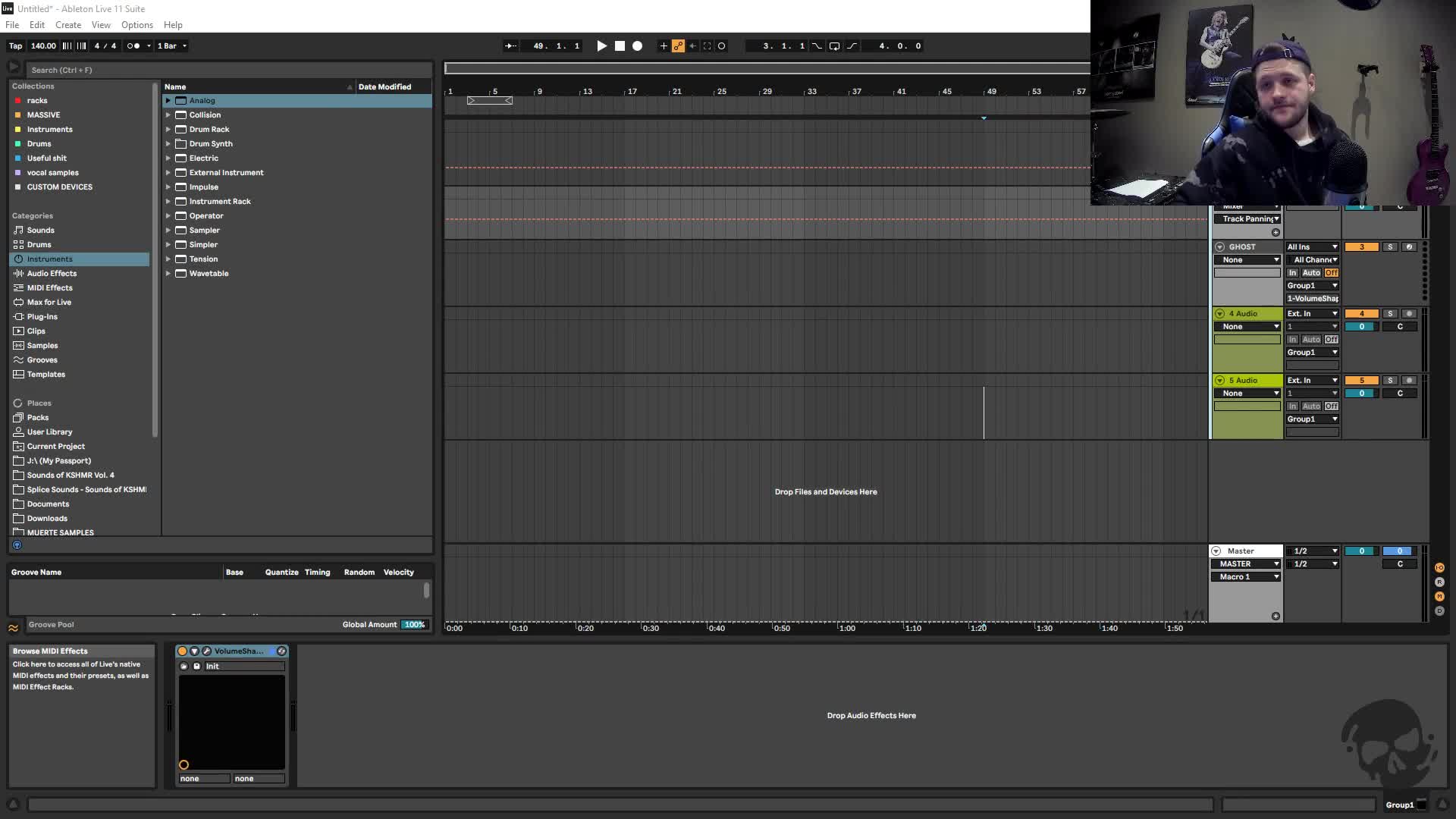Select Audio Effects category
The image size is (1456, 819).
tap(52, 273)
